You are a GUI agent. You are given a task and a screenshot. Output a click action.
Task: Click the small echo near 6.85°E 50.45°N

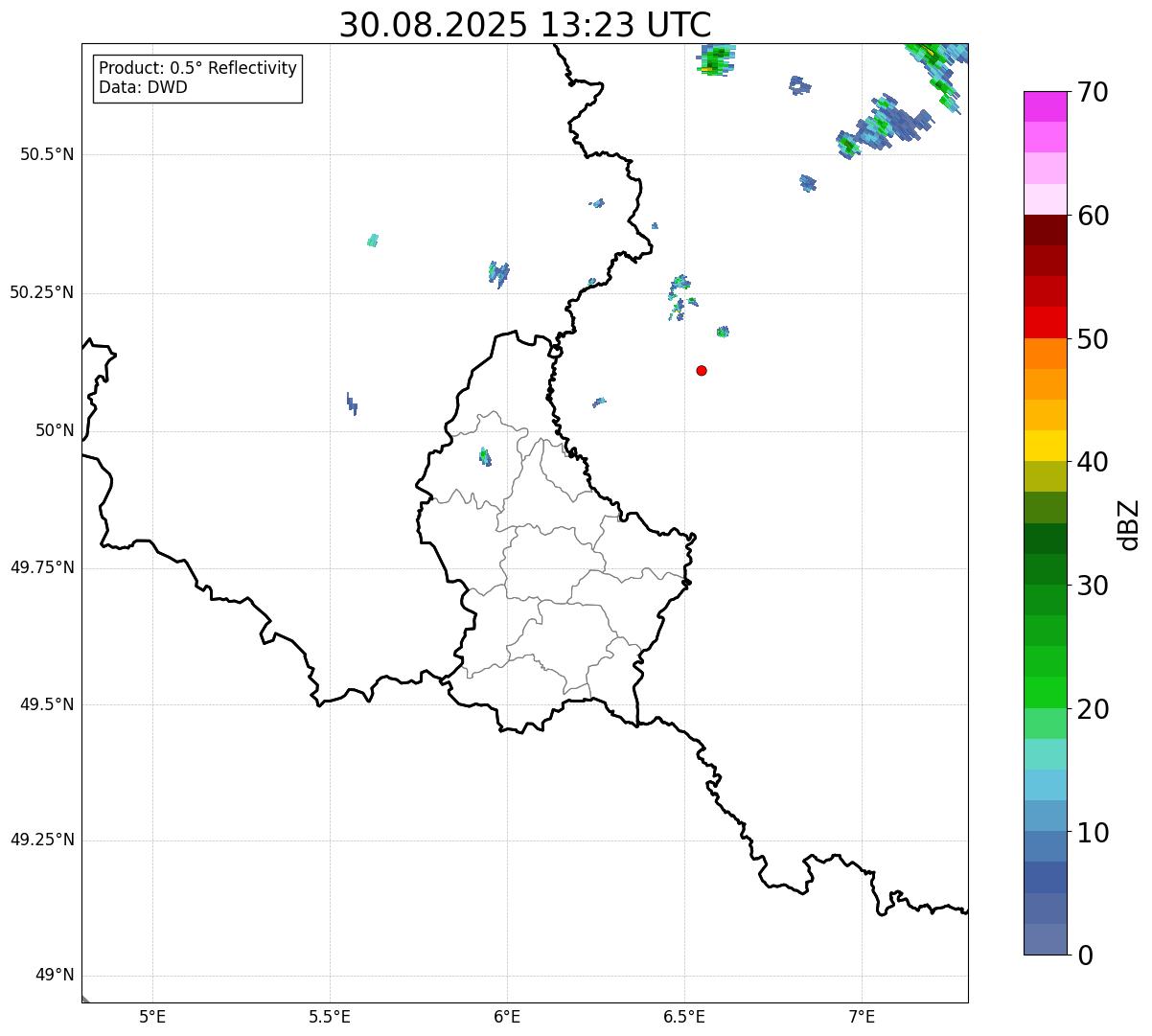tap(808, 182)
